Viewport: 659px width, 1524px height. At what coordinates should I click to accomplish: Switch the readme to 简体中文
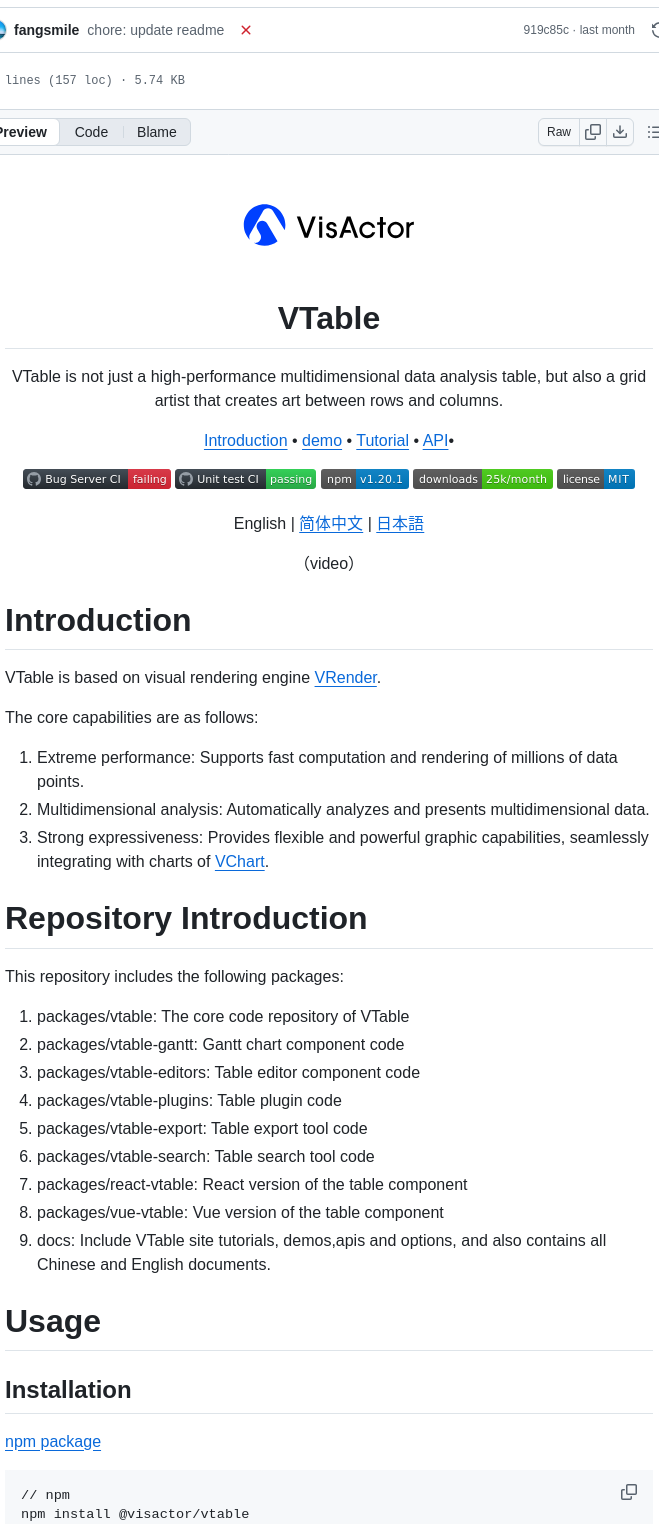[331, 523]
